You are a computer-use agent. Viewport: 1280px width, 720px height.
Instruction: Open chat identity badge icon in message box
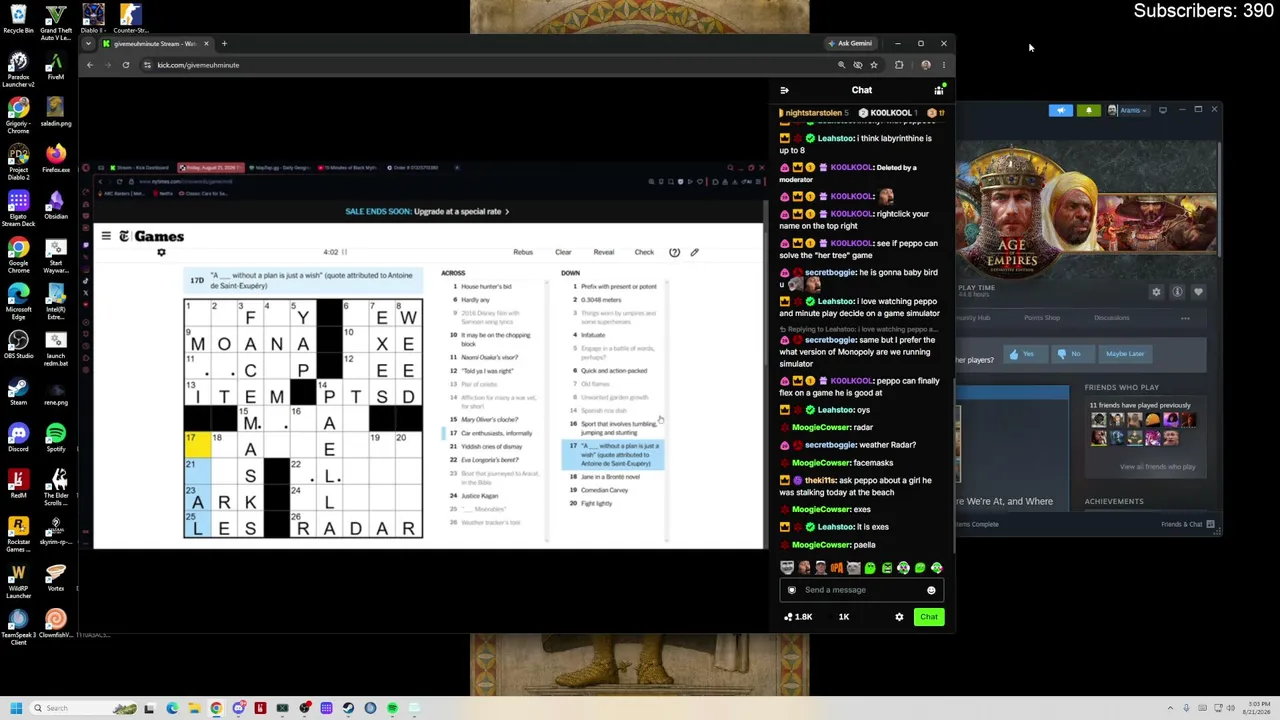click(792, 590)
